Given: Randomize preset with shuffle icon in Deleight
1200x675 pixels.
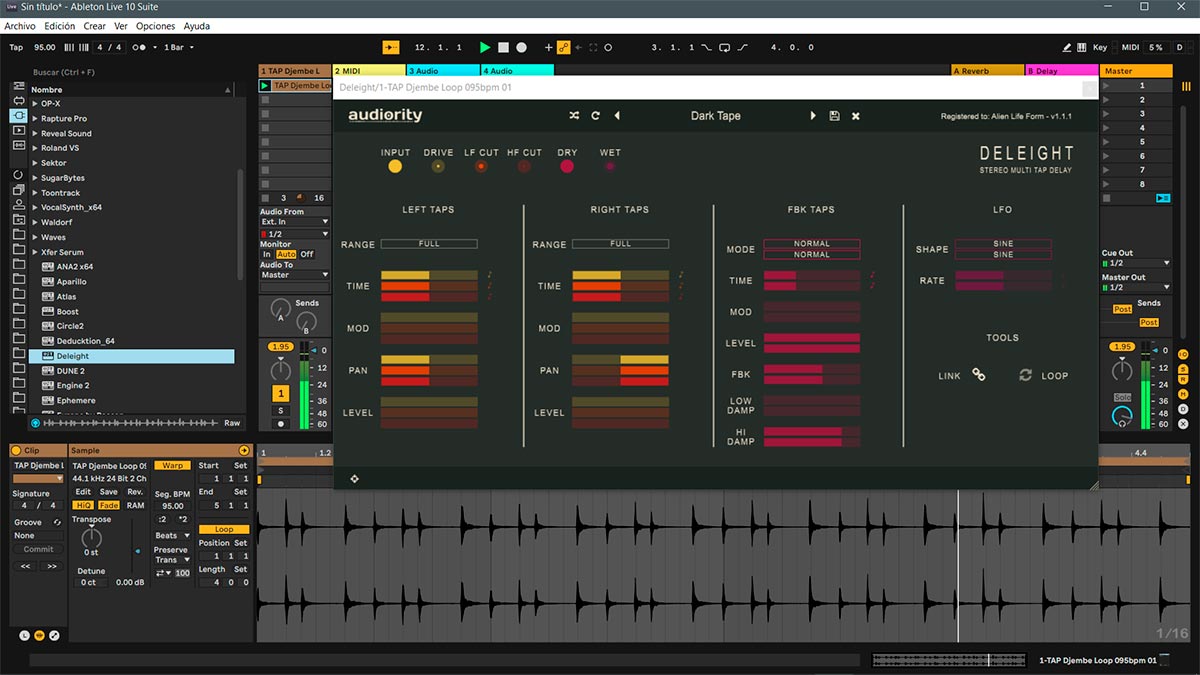Looking at the screenshot, I should tap(574, 116).
